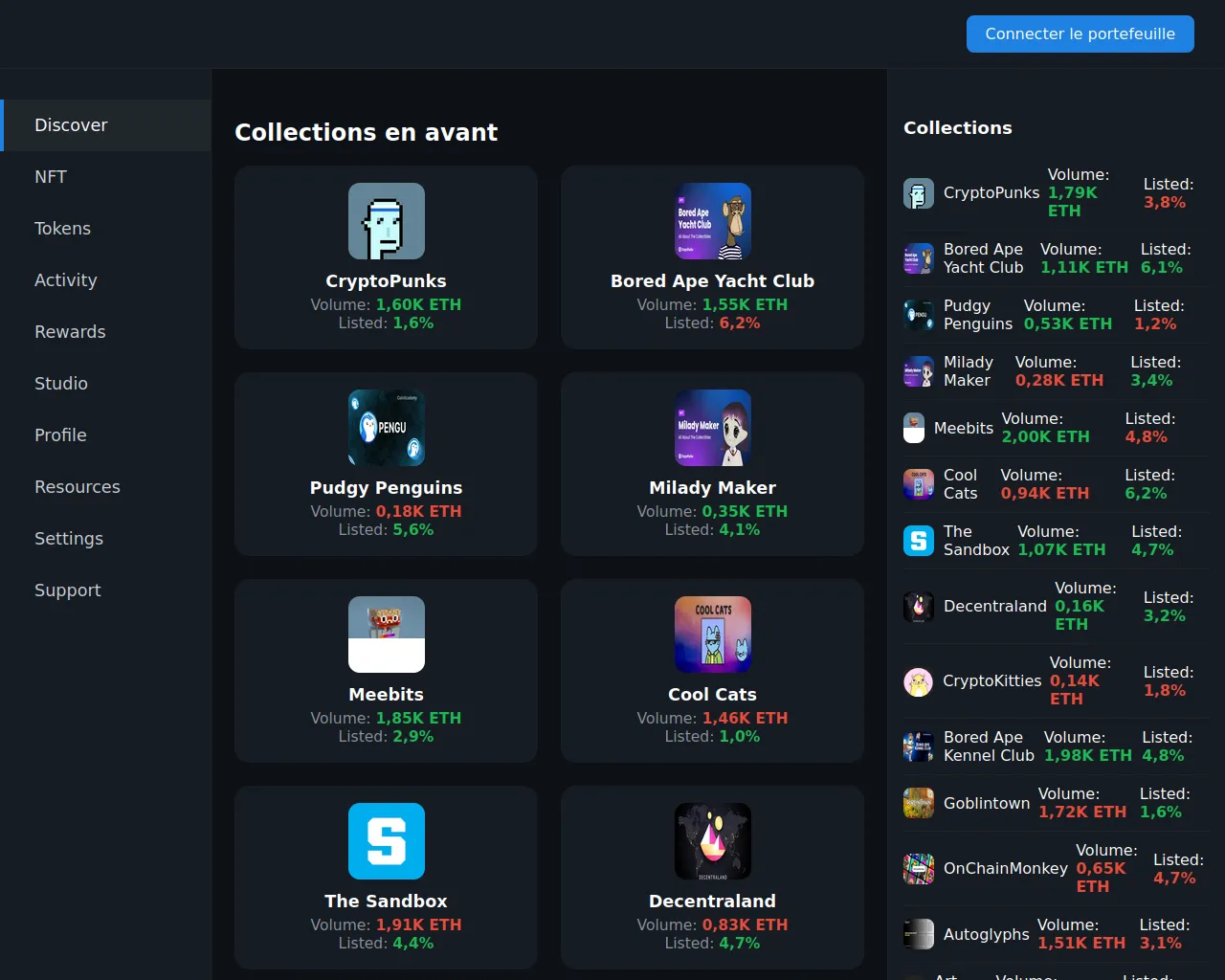Screen dimensions: 1225x980
Task: Select Support in the sidebar
Action: 105,590
